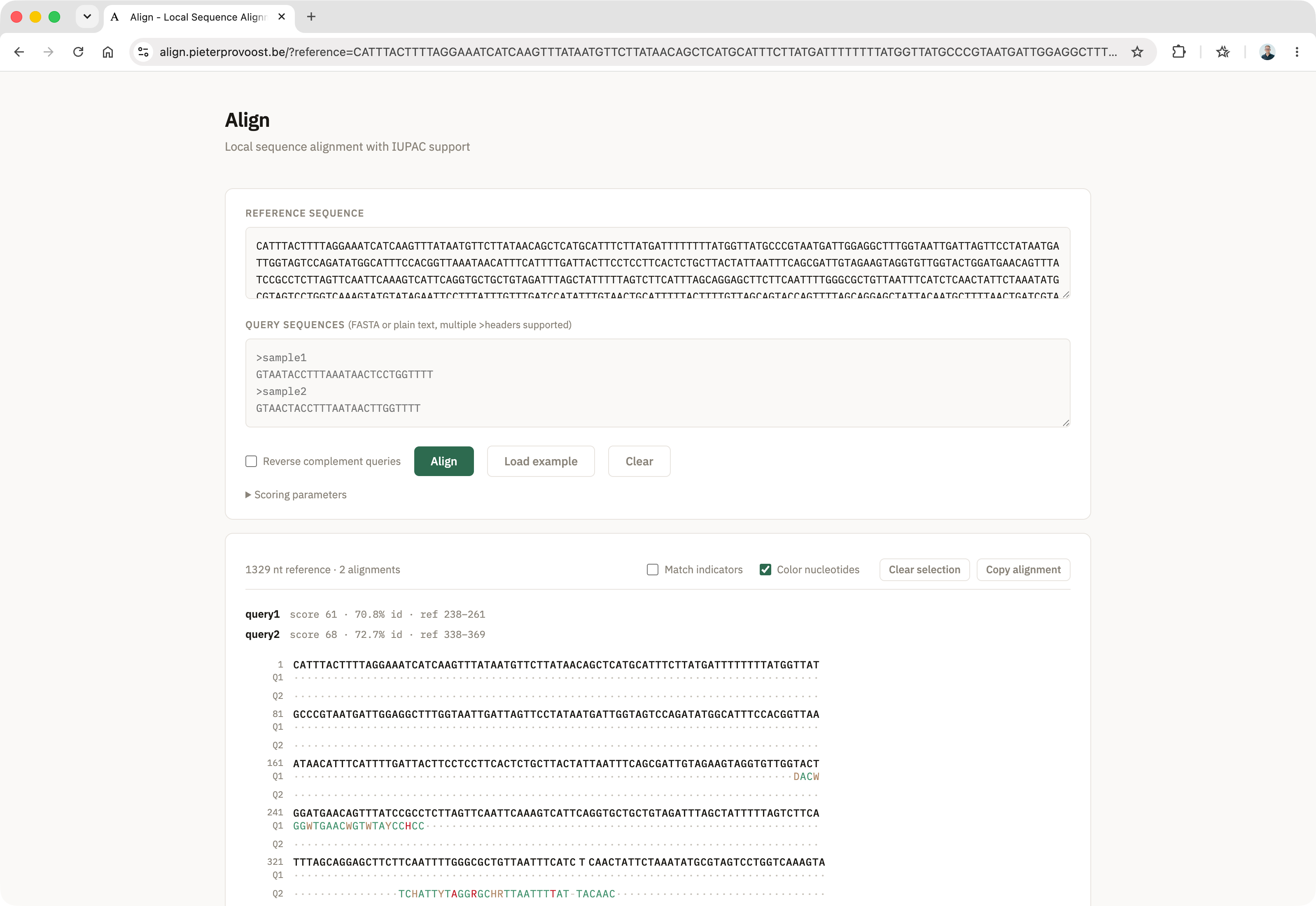This screenshot has width=1316, height=906.
Task: Open the Chrome three-dot menu
Action: [1297, 51]
